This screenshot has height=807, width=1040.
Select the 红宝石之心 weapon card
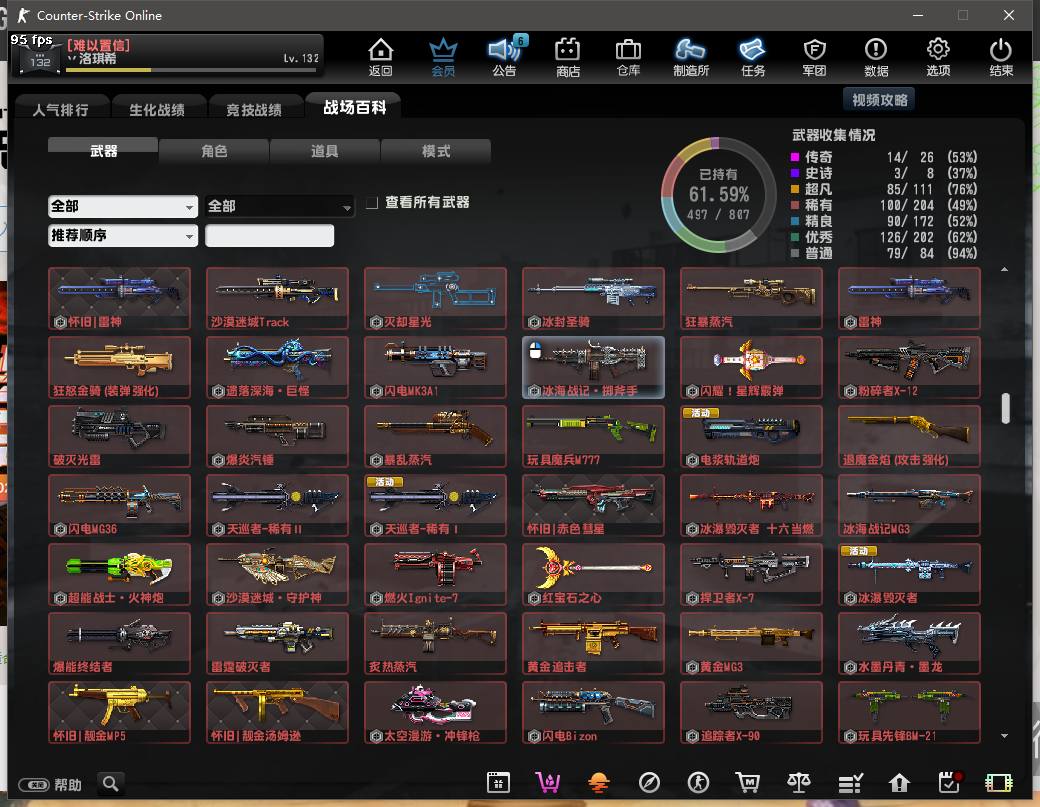[593, 574]
